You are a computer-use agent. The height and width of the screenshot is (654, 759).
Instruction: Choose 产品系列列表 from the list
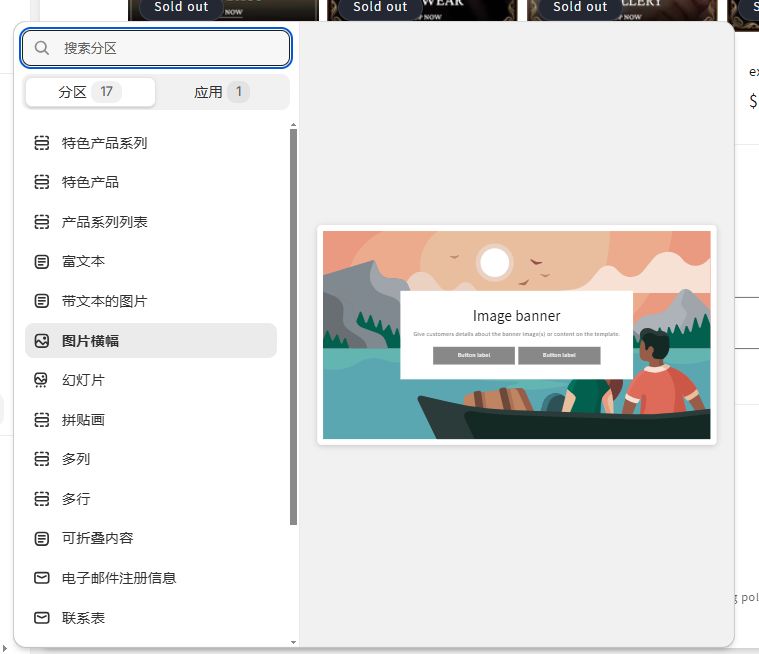click(151, 222)
